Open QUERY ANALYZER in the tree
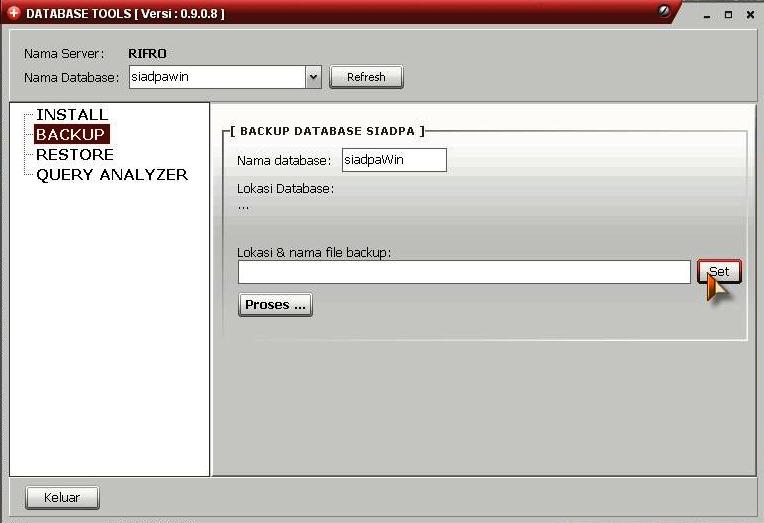The image size is (764, 523). [112, 174]
